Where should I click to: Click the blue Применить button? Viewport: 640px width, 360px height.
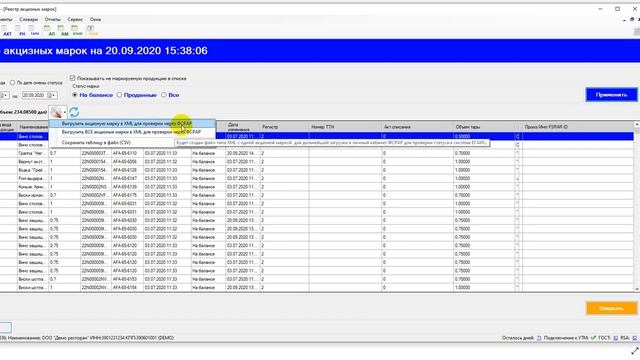coord(611,95)
